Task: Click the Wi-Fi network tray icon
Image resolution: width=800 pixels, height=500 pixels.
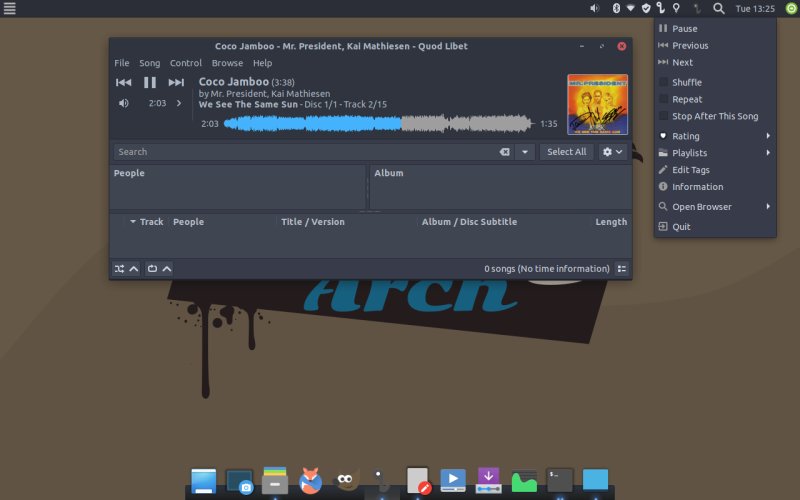Action: tap(631, 8)
